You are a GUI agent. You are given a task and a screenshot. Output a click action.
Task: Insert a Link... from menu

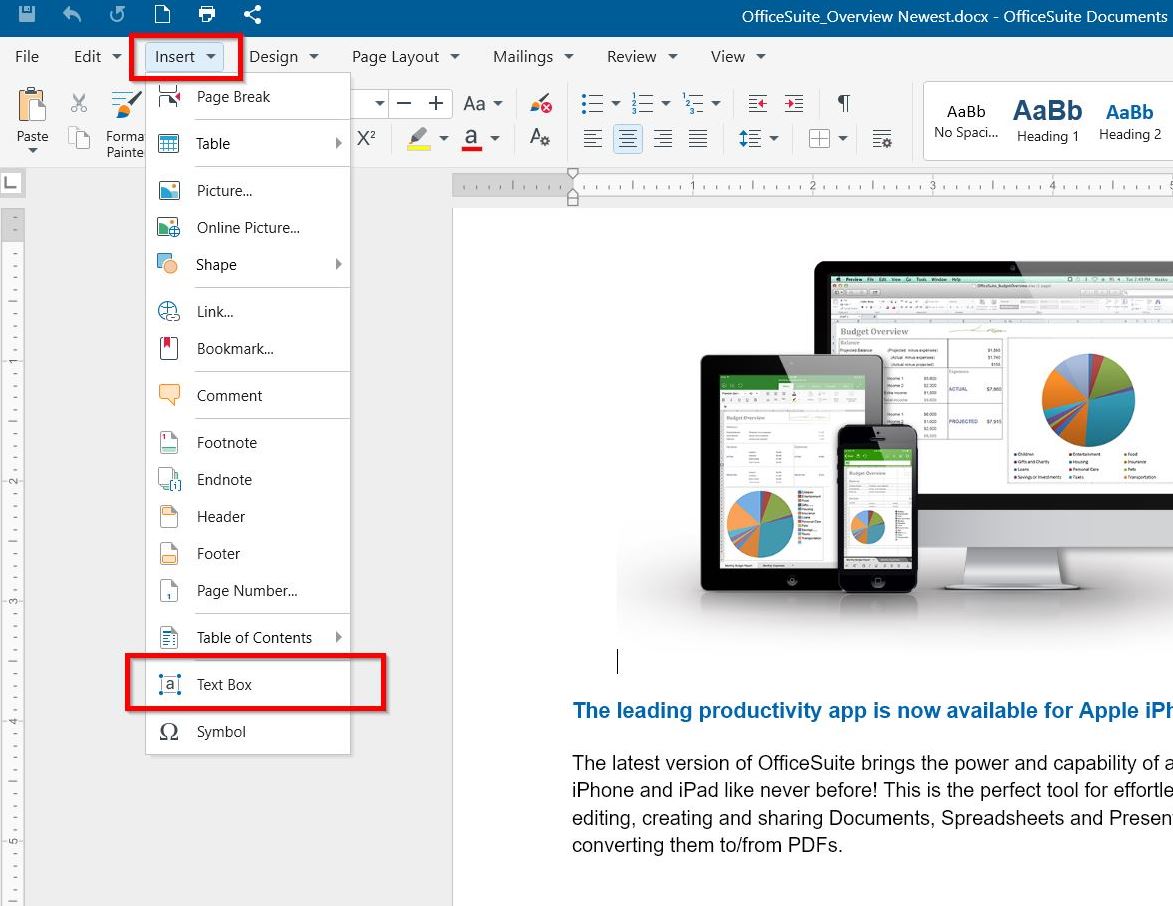tap(248, 312)
